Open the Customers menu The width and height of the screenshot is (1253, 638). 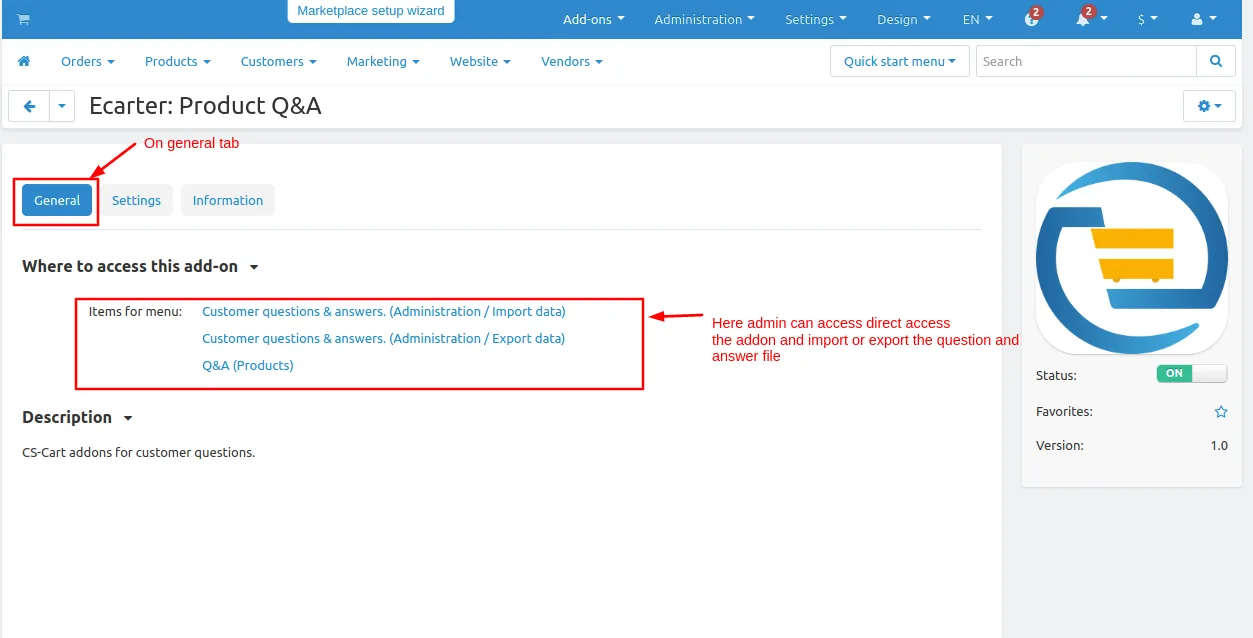[x=278, y=61]
